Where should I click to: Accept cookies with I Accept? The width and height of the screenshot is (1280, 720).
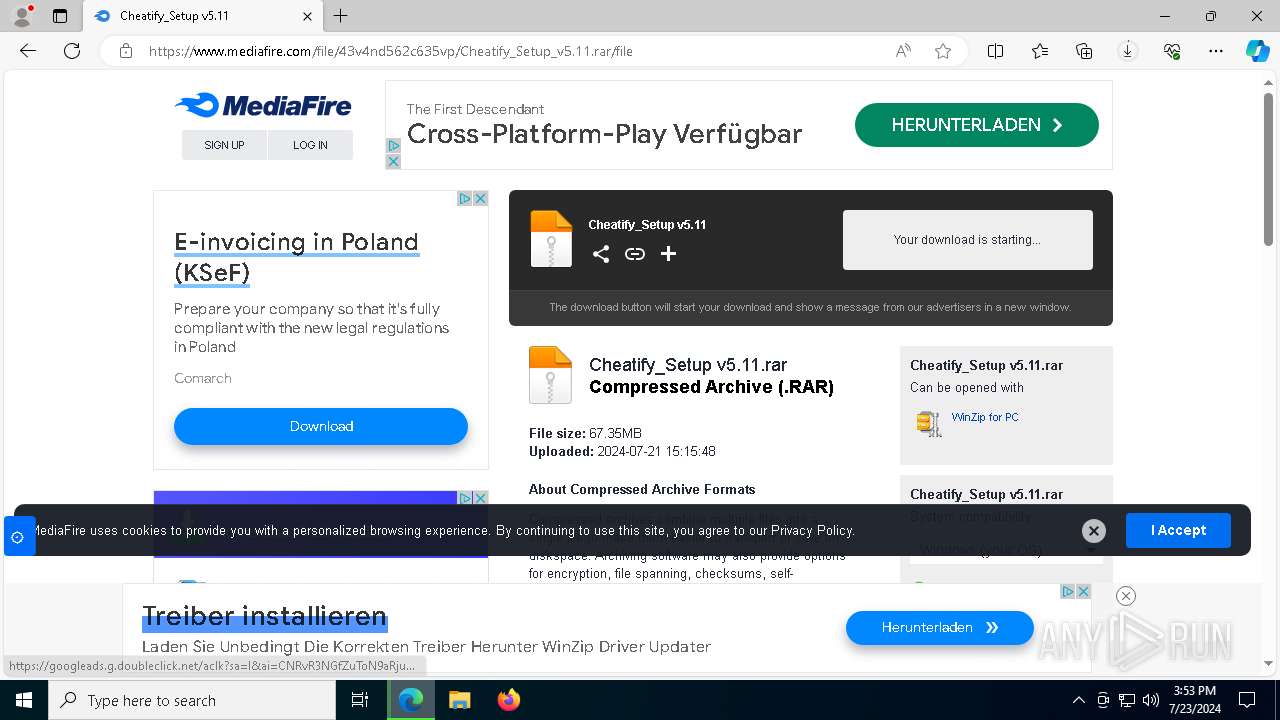tap(1178, 530)
